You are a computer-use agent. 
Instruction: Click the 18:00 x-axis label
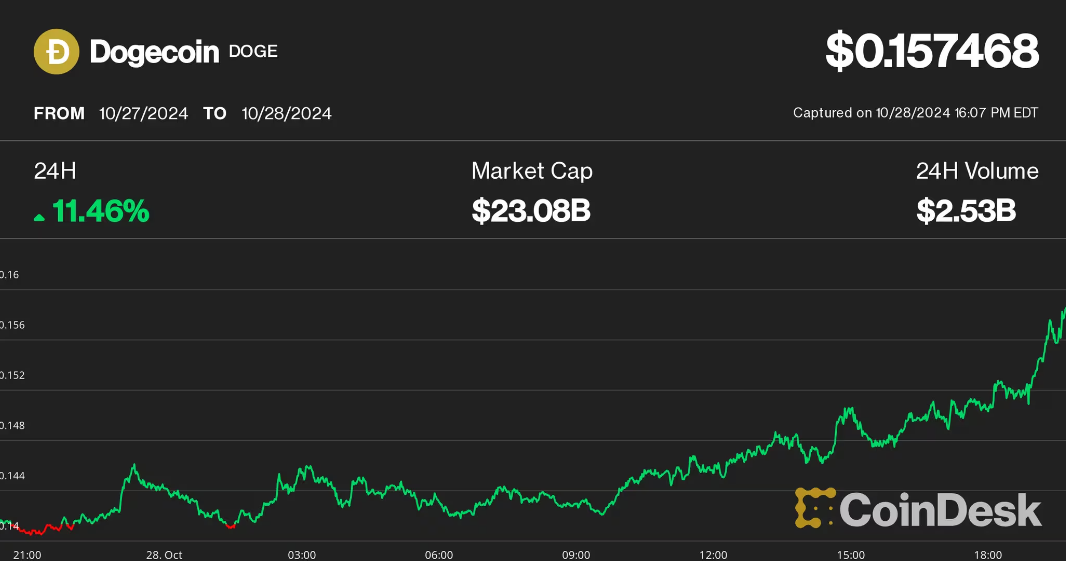tap(988, 555)
